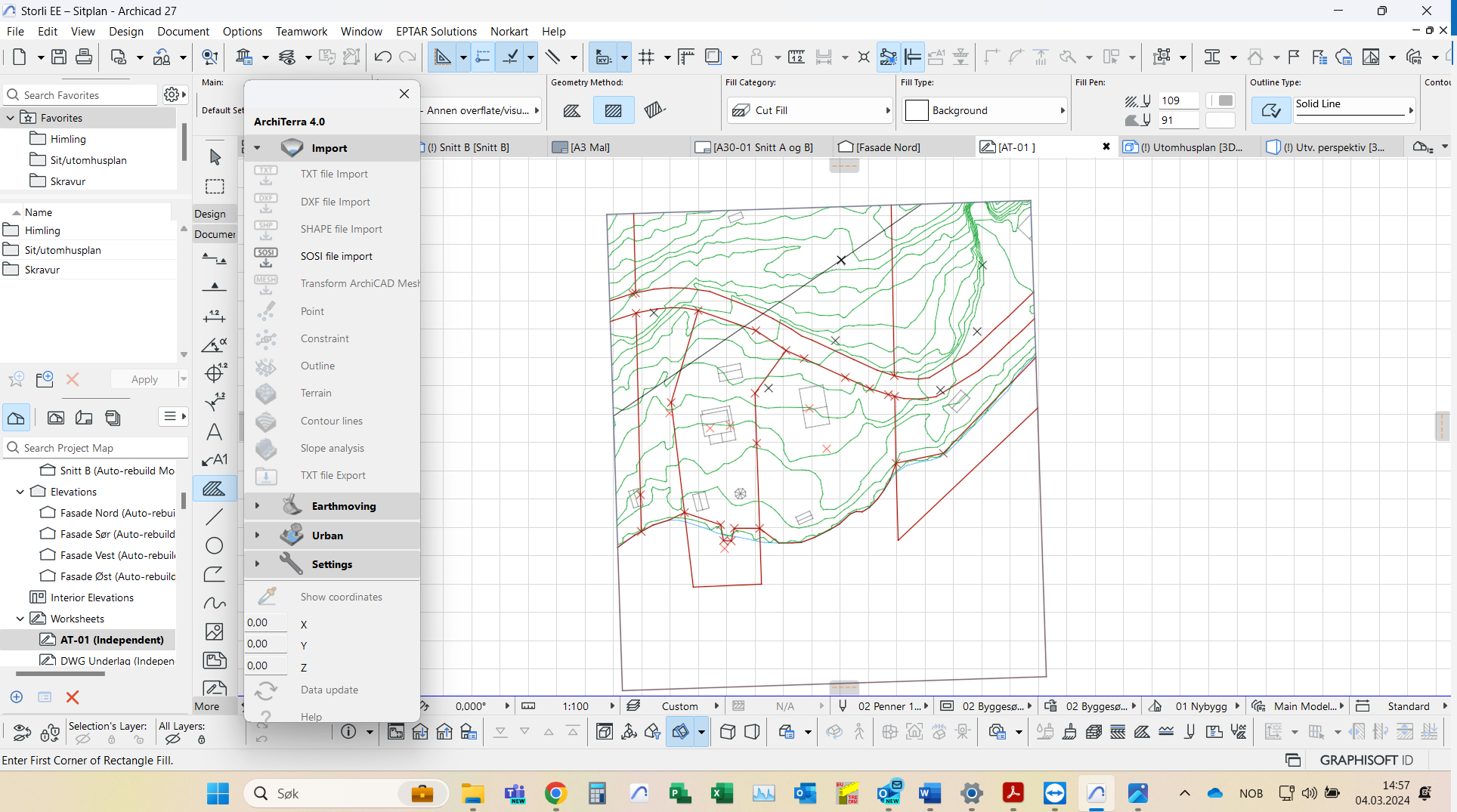Open the Cut Fill category dropdown
The width and height of the screenshot is (1457, 812).
pos(810,110)
